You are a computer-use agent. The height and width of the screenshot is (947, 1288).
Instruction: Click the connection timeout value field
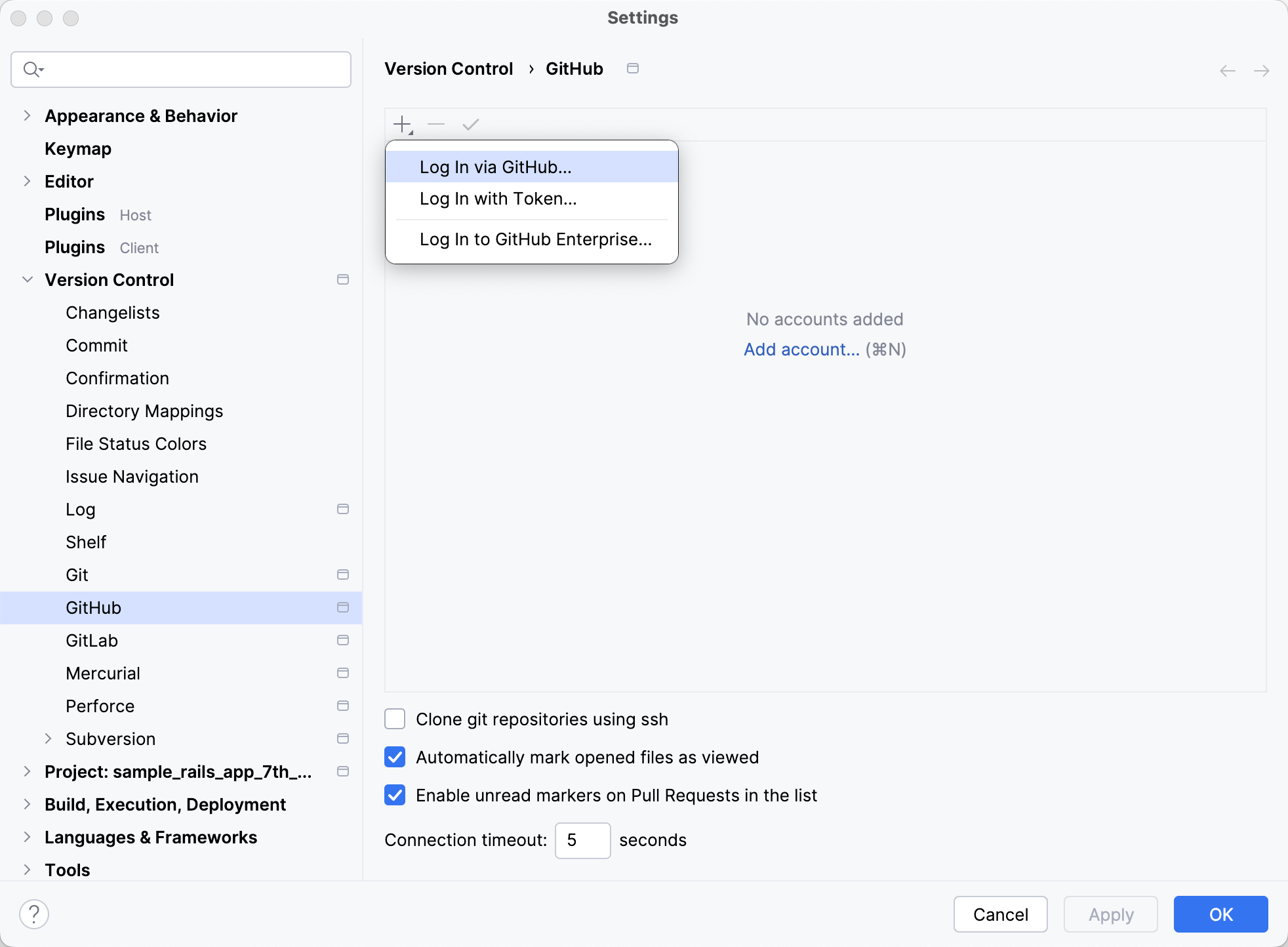pos(582,840)
